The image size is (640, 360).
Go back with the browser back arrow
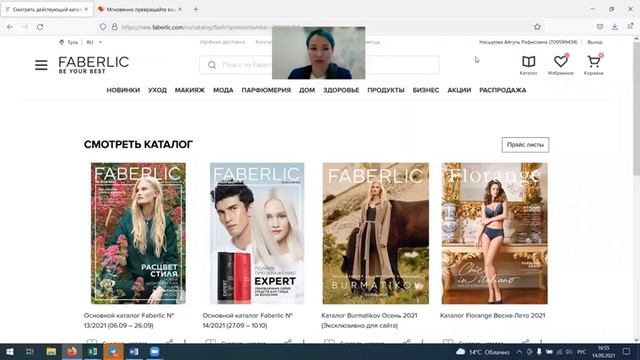click(x=10, y=27)
